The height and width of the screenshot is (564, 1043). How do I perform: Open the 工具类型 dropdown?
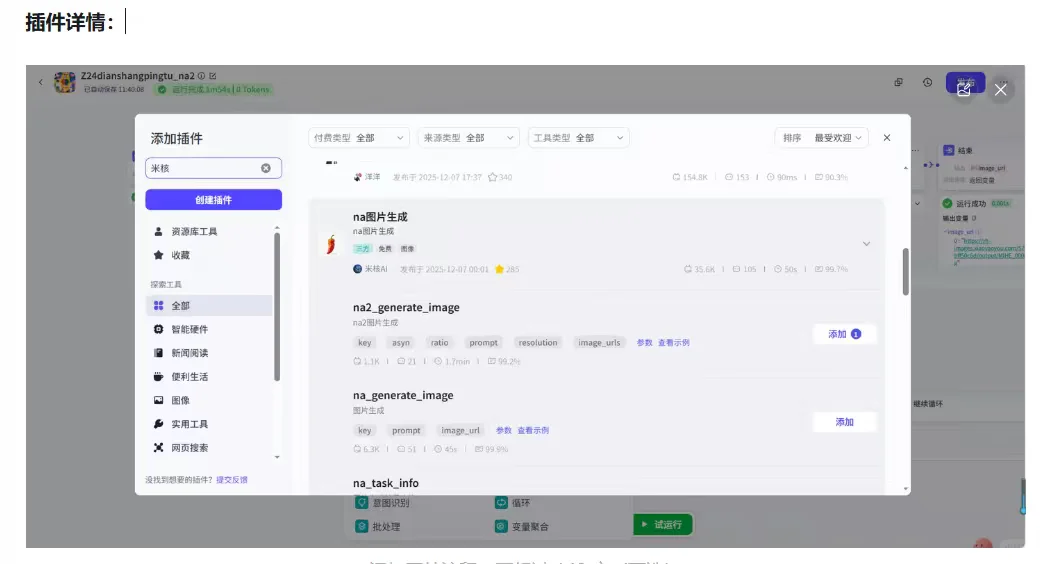click(579, 138)
